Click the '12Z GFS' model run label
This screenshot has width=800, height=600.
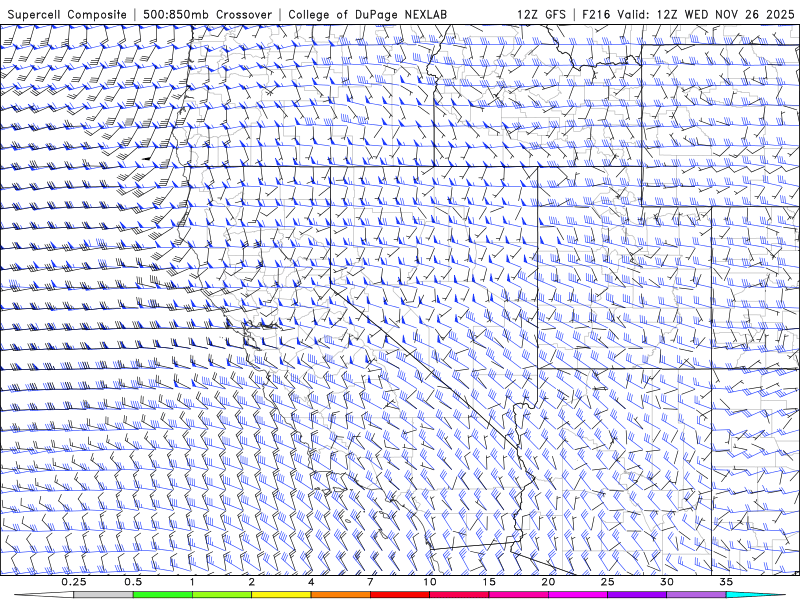click(x=541, y=14)
